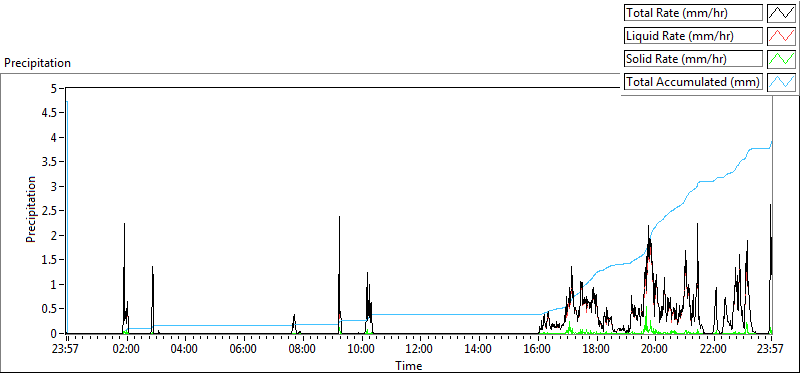Click the vertical Precipitation axis title
Screen dimensions: 800x373
click(31, 209)
